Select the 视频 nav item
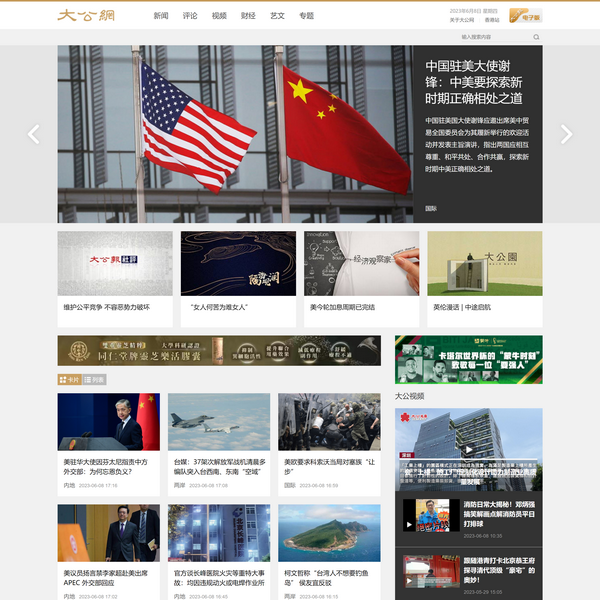This screenshot has height=600, width=600. (219, 16)
